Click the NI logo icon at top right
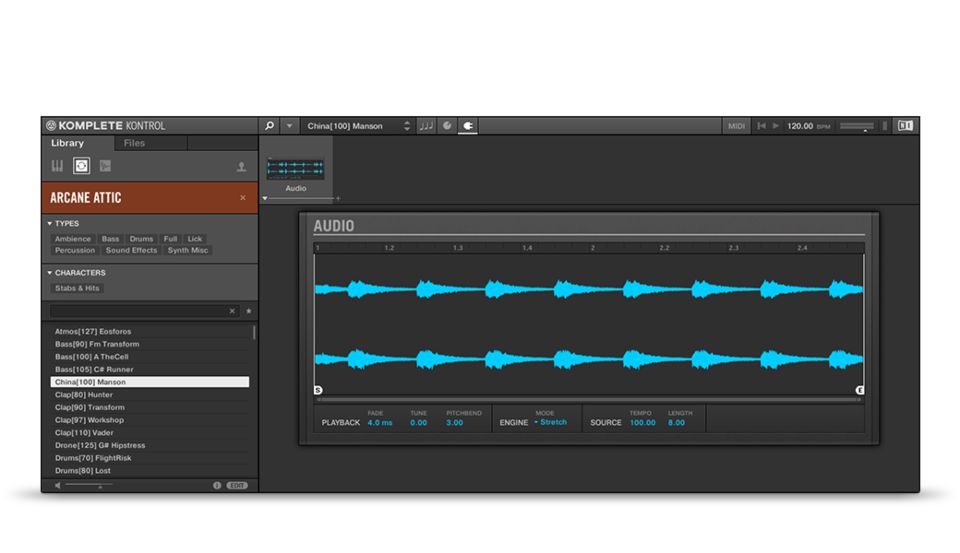This screenshot has height=553, width=960. coord(905,126)
